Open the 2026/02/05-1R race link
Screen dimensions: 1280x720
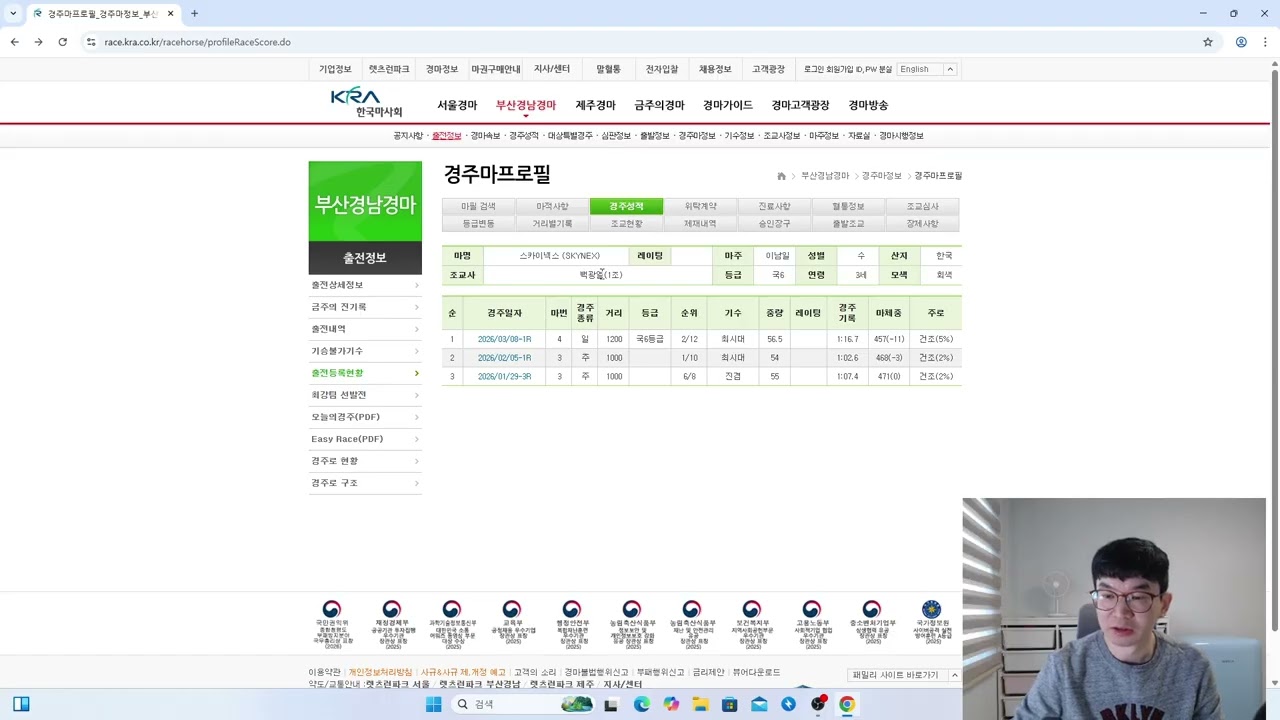click(x=504, y=358)
